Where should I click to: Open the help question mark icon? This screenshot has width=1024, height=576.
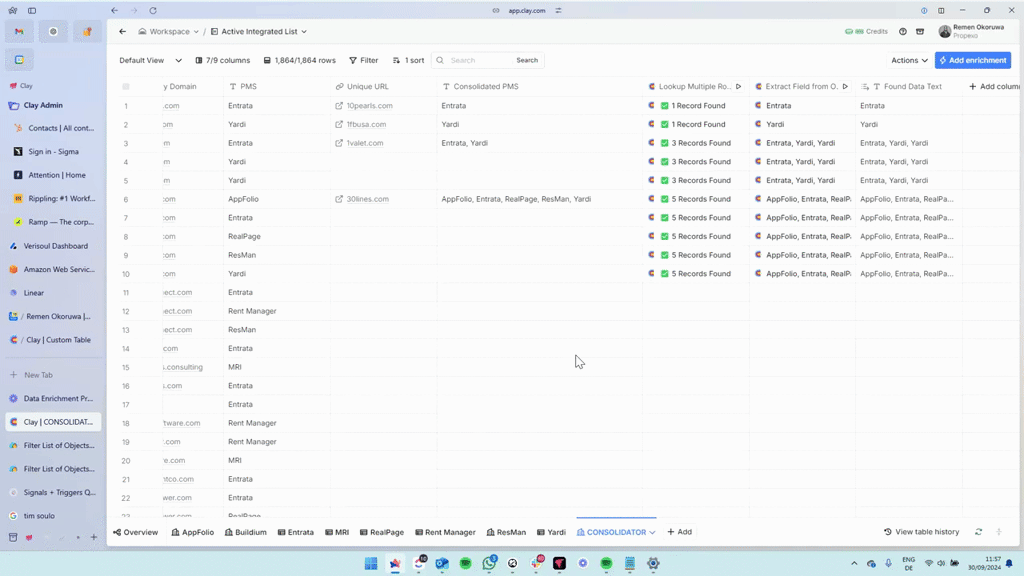click(903, 32)
